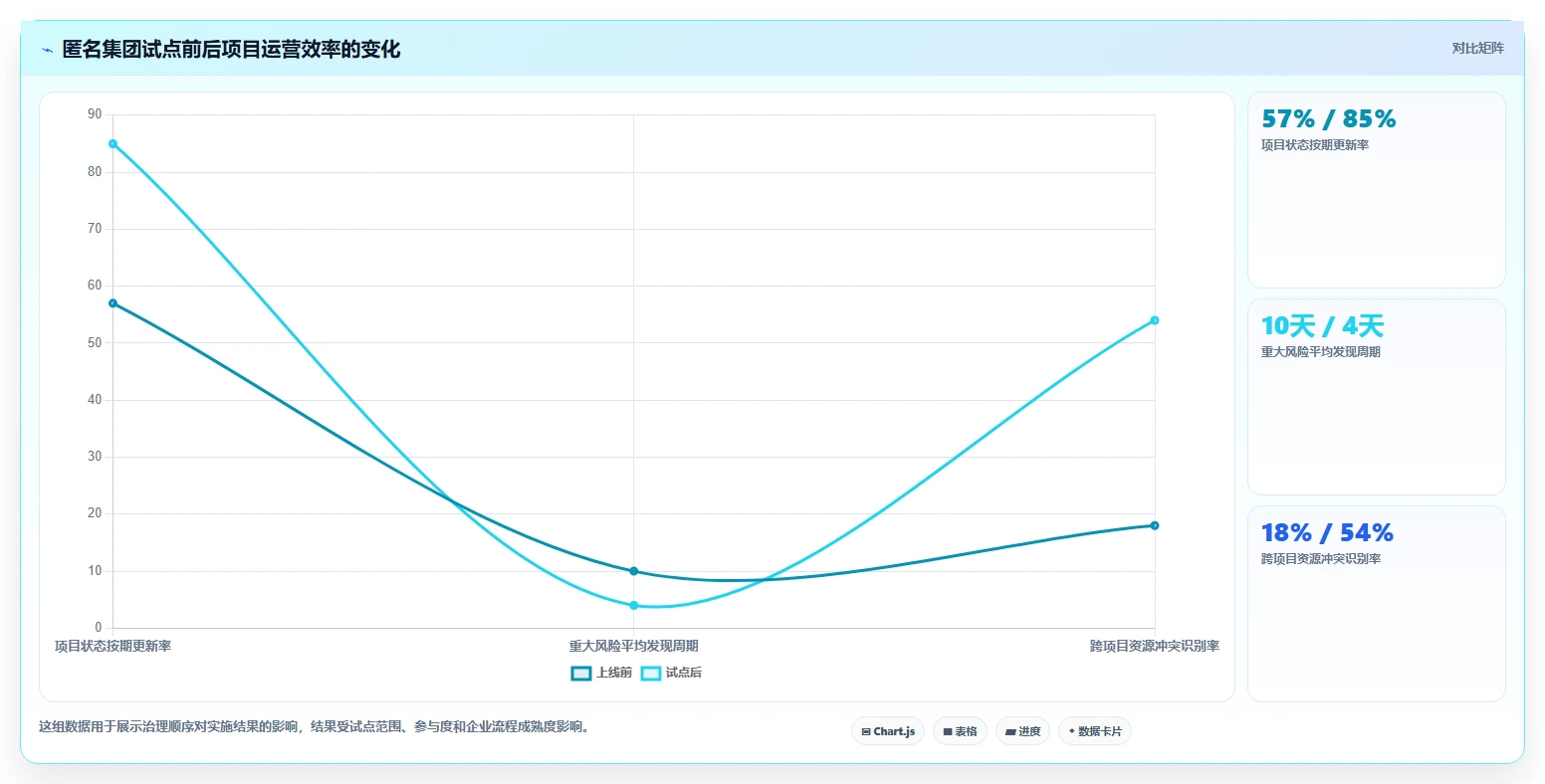The height and width of the screenshot is (784, 1545).
Task: Toggle the 上线前 legend entry
Action: click(x=601, y=673)
